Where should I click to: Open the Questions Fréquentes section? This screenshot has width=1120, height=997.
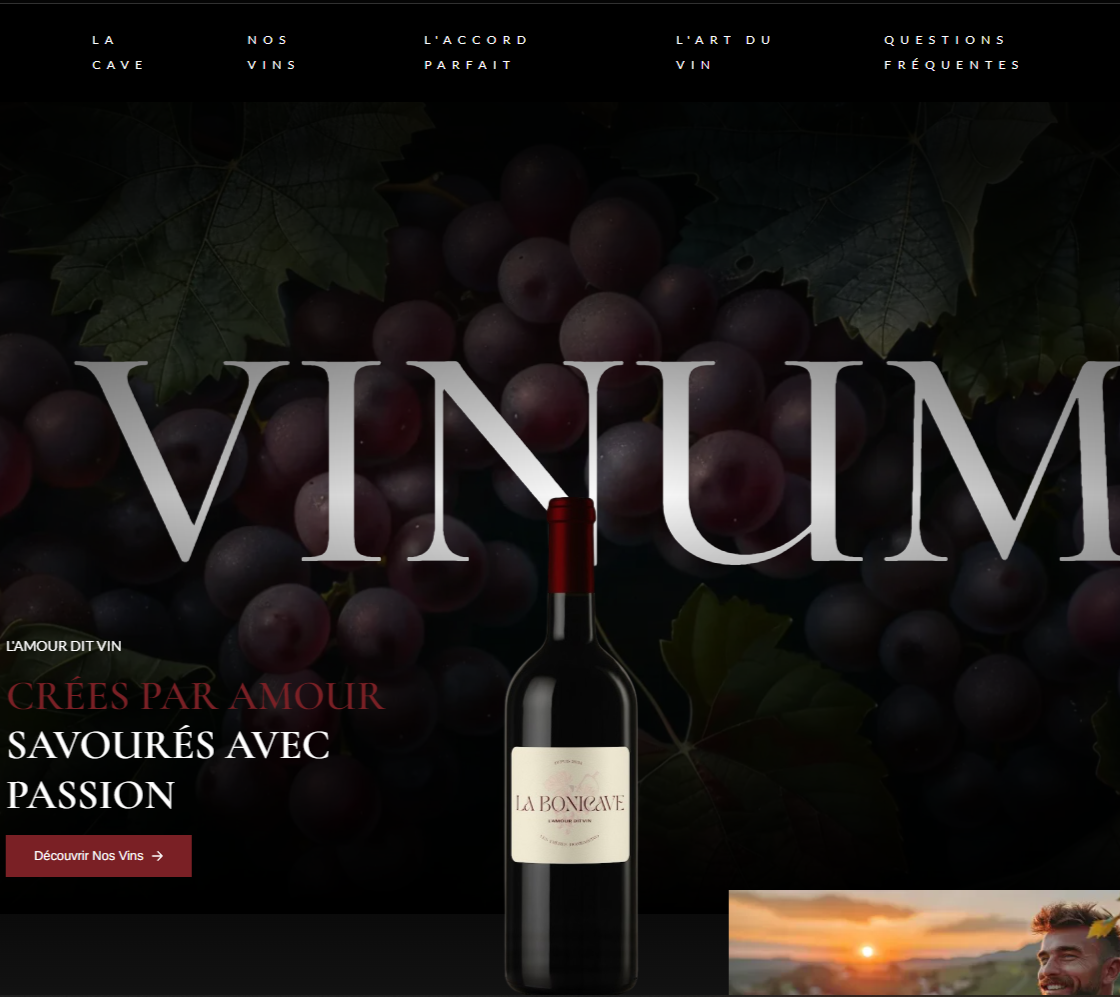click(952, 52)
